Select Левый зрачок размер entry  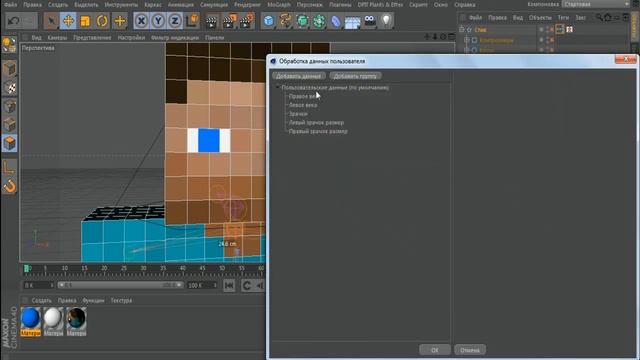[316, 122]
